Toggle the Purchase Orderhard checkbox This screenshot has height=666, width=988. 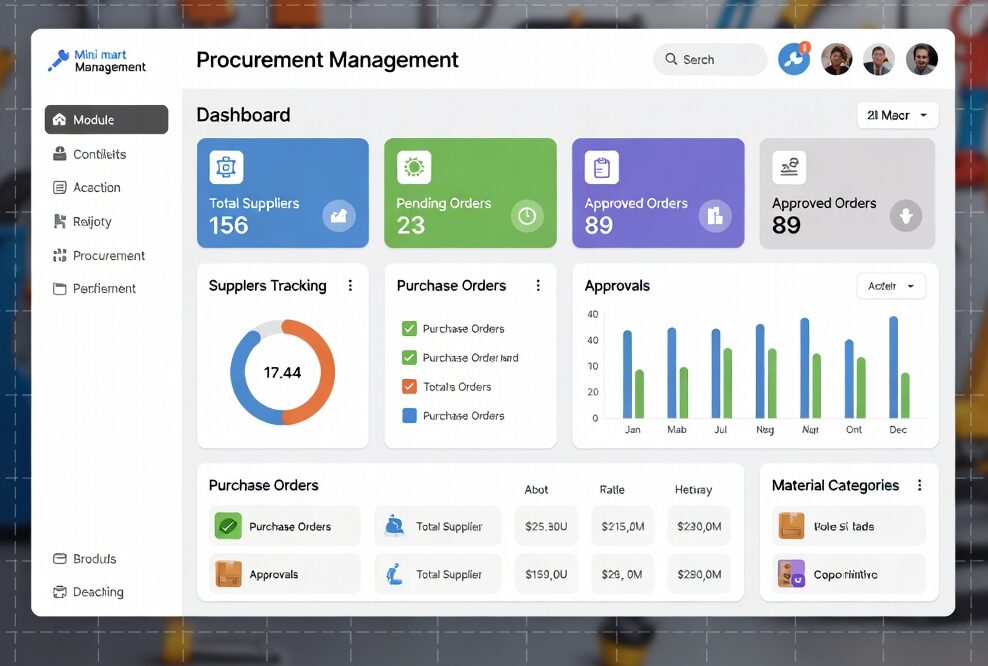(409, 357)
